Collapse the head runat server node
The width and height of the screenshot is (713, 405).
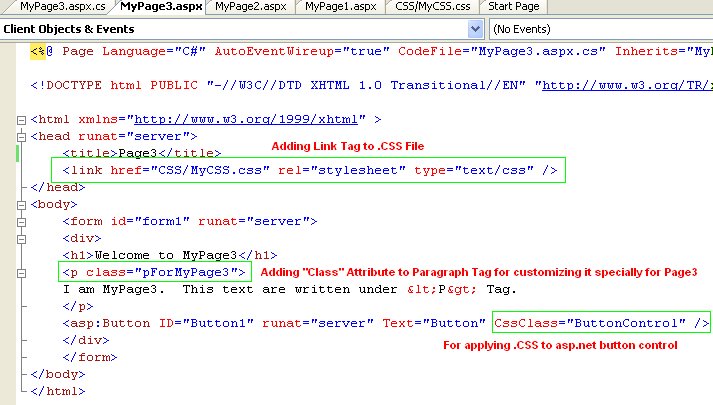pyautogui.click(x=21, y=137)
